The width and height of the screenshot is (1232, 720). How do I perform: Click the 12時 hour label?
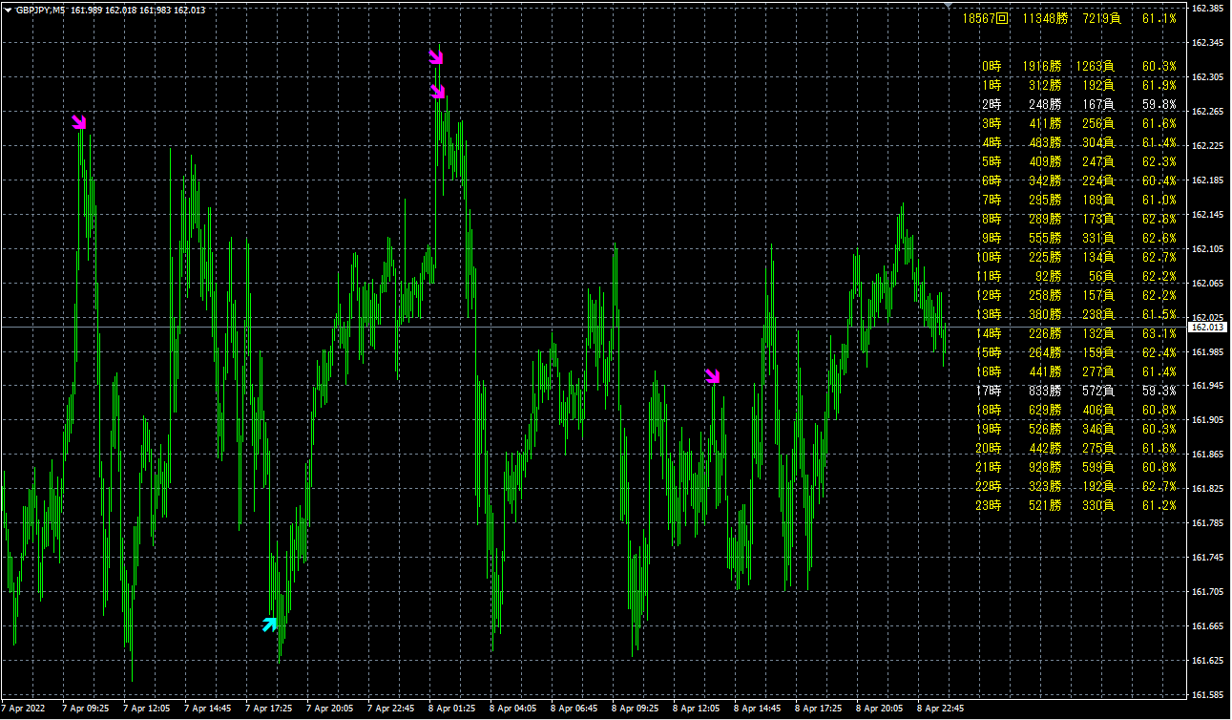click(x=987, y=295)
